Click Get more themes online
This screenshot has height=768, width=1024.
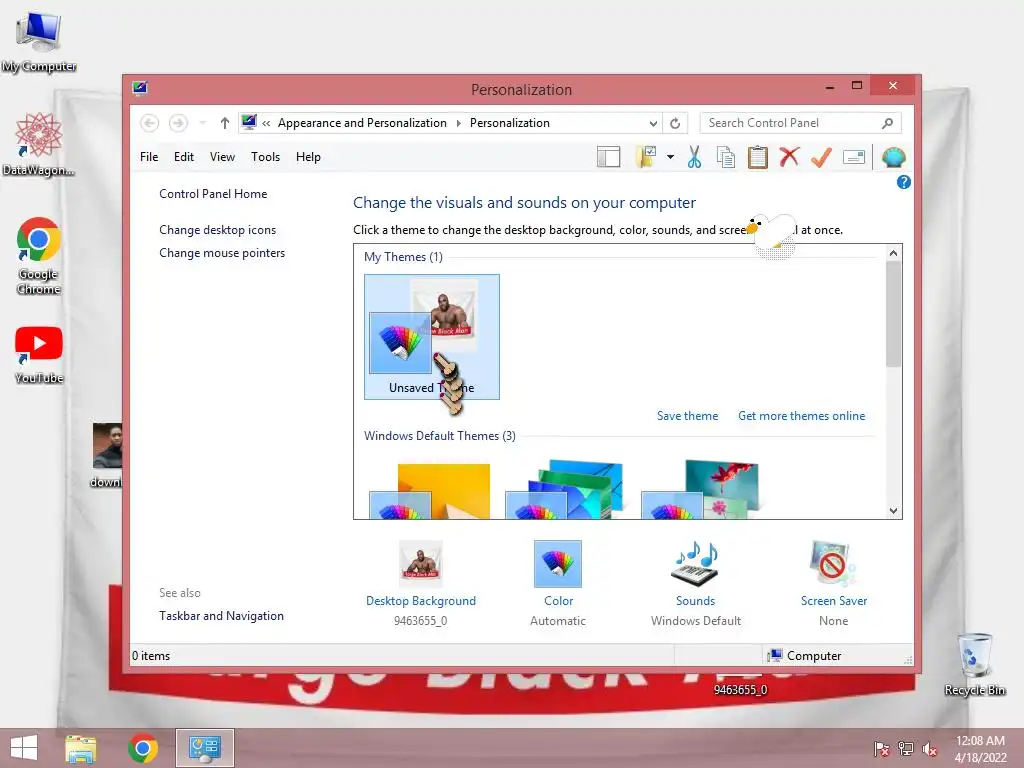pyautogui.click(x=801, y=416)
